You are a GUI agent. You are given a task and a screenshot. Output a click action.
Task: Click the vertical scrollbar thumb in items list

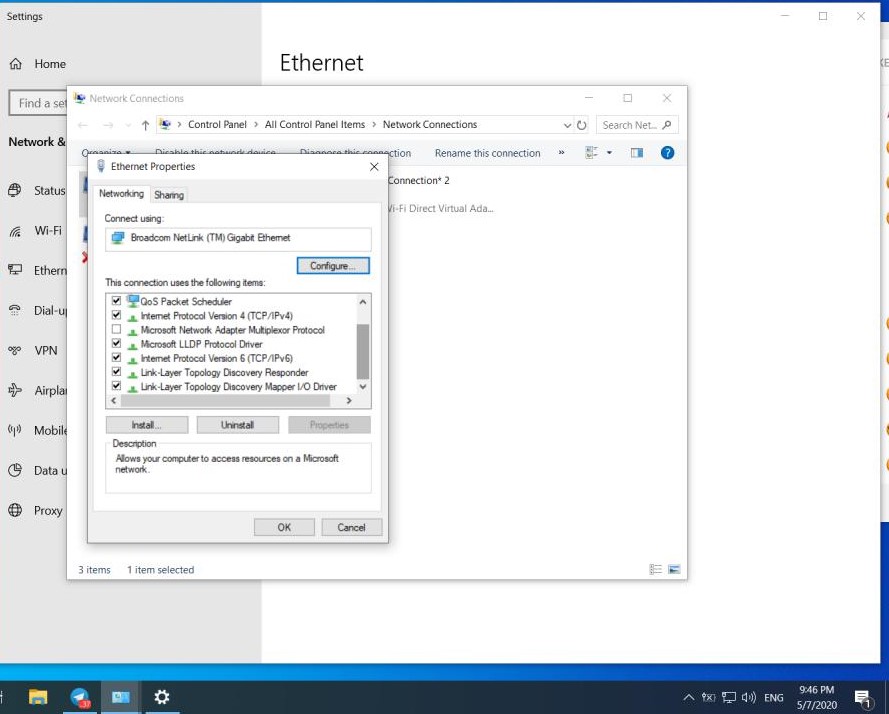click(x=363, y=351)
